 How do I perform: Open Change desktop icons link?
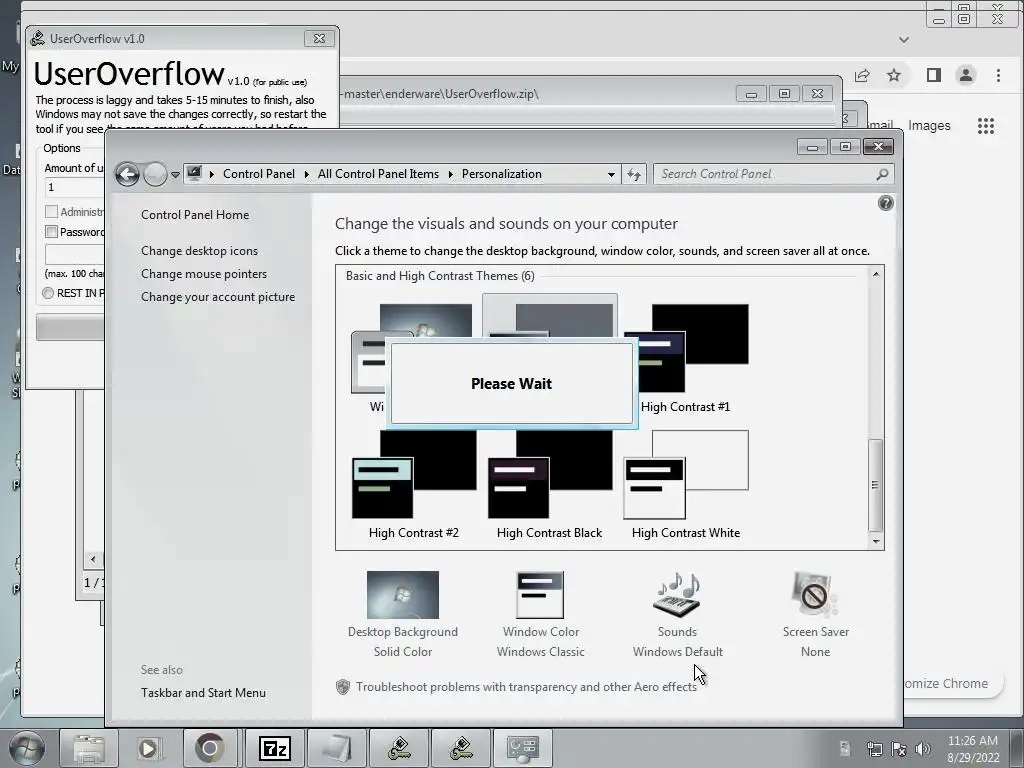(x=199, y=251)
